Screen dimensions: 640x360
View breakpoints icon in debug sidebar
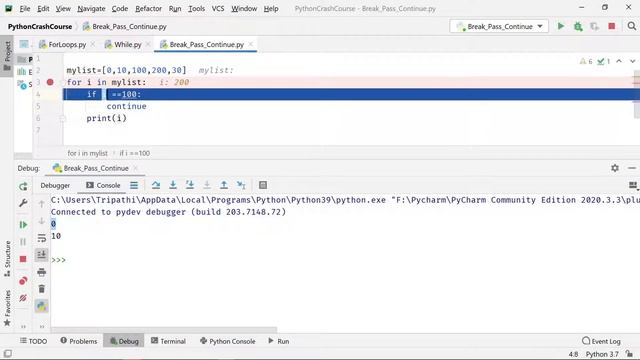[x=23, y=281]
